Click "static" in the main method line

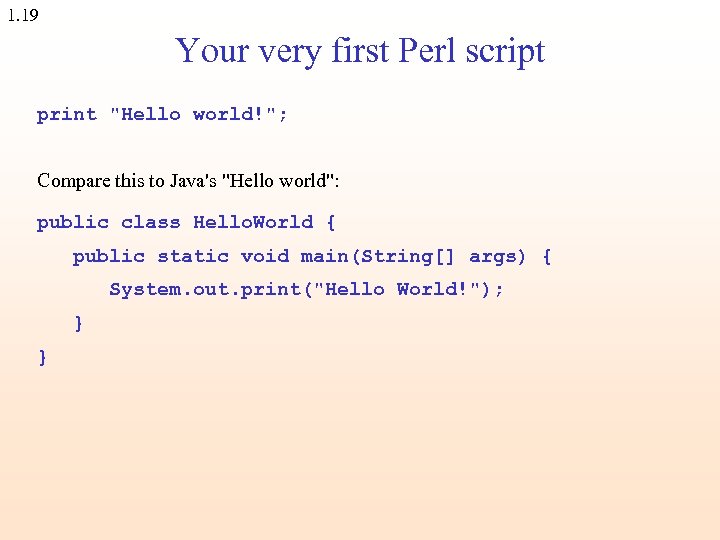(192, 256)
